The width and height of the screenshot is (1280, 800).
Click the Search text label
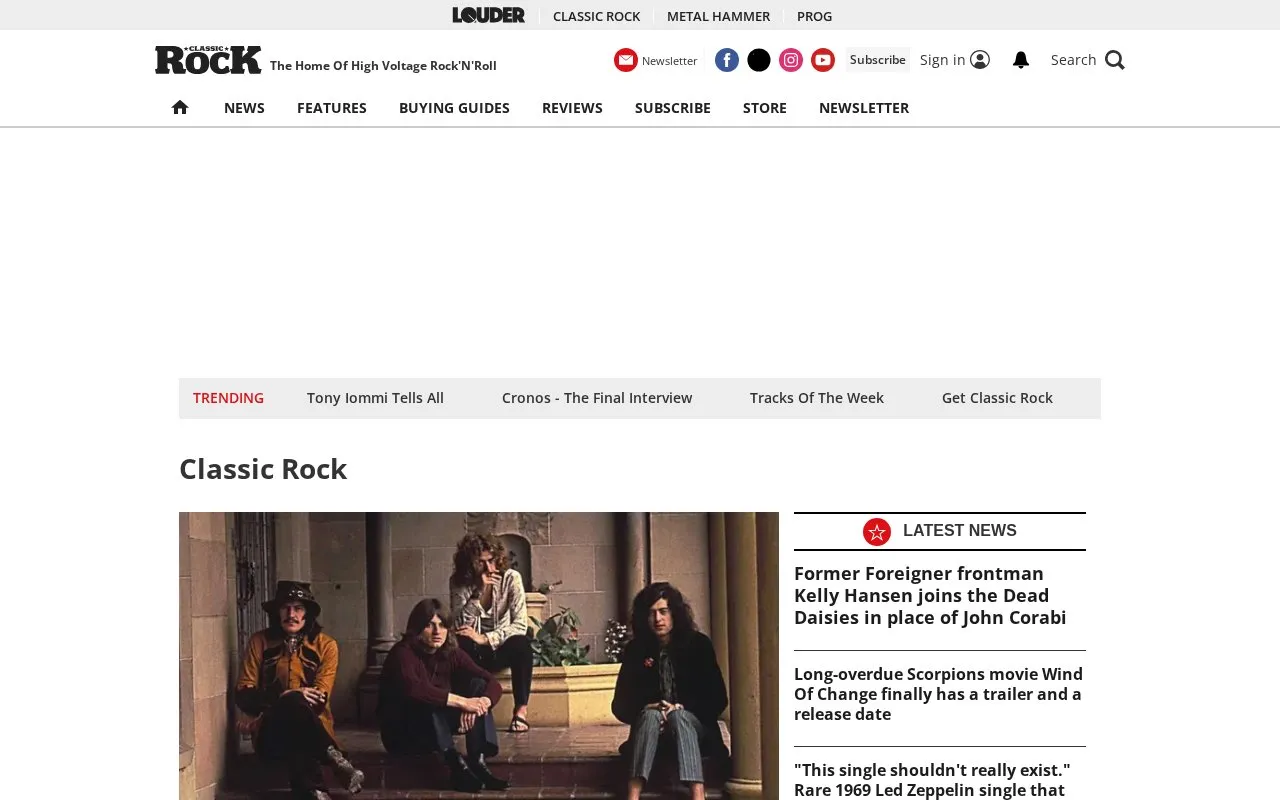1073,60
